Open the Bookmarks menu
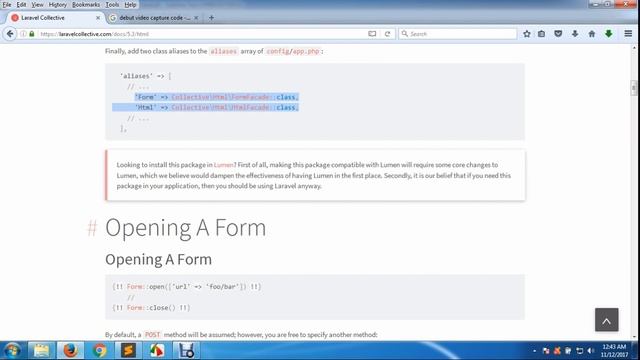Viewport: 640px width, 360px height. click(x=86, y=5)
